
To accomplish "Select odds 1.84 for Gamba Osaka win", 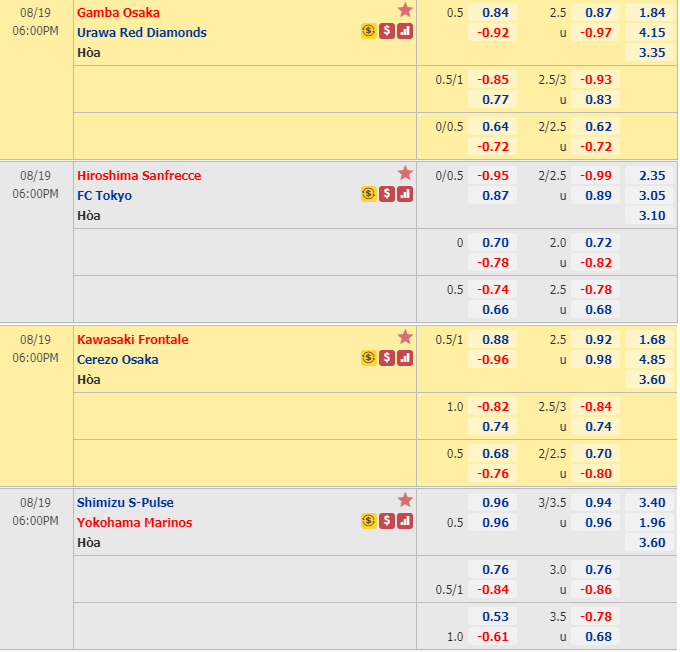I will 651,13.
